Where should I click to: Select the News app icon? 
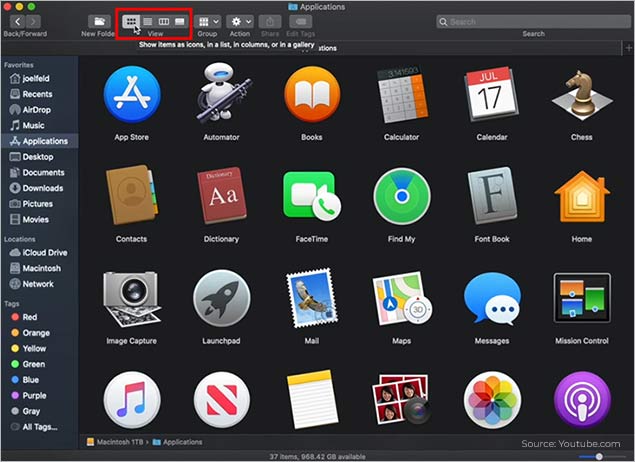pos(222,400)
